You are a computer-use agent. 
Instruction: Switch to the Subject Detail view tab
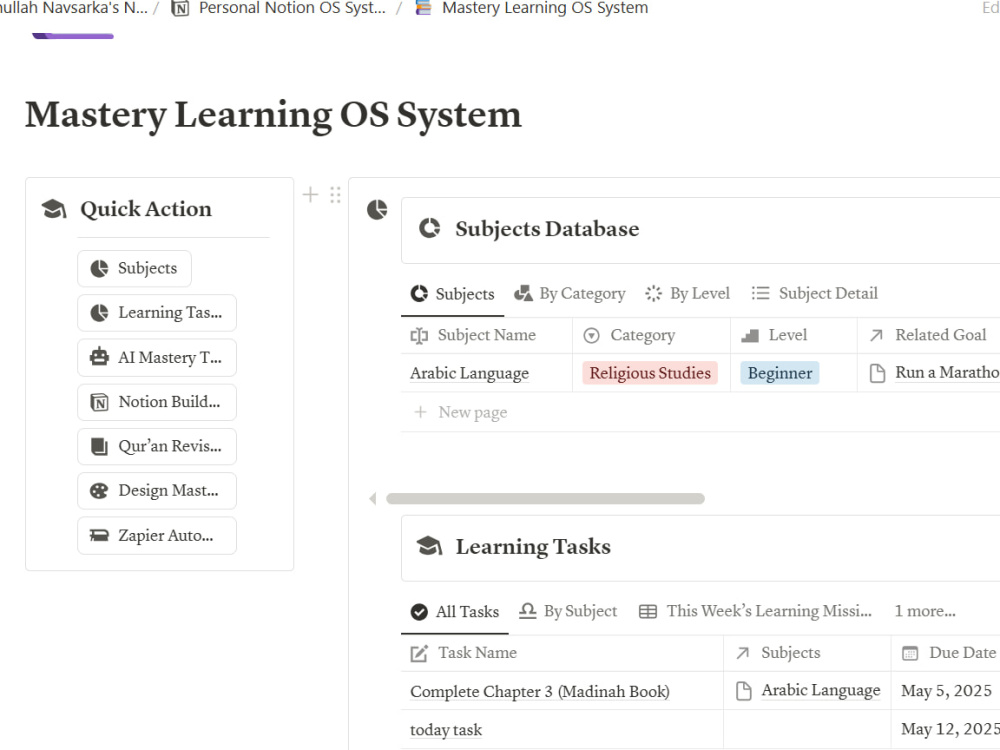point(814,293)
